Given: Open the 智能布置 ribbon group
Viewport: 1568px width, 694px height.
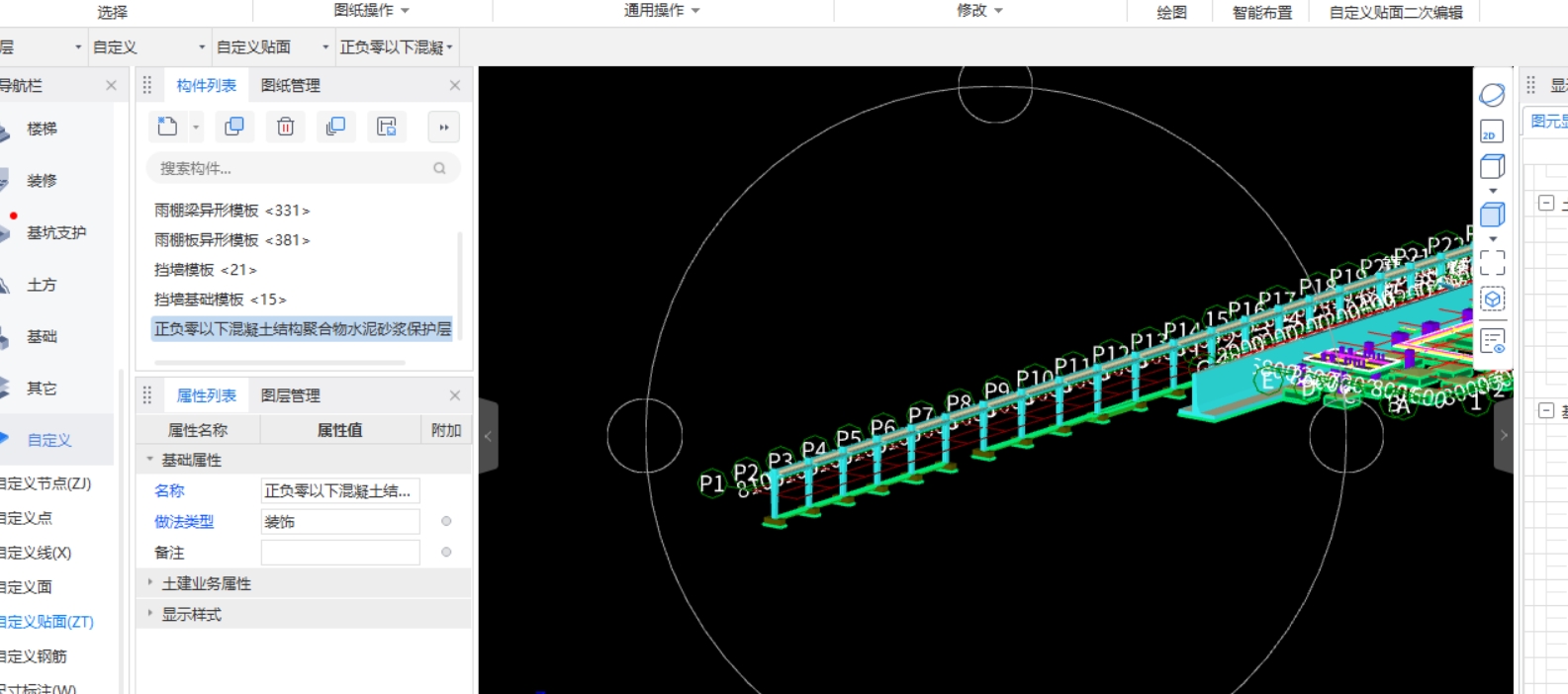Looking at the screenshot, I should pos(1262,12).
